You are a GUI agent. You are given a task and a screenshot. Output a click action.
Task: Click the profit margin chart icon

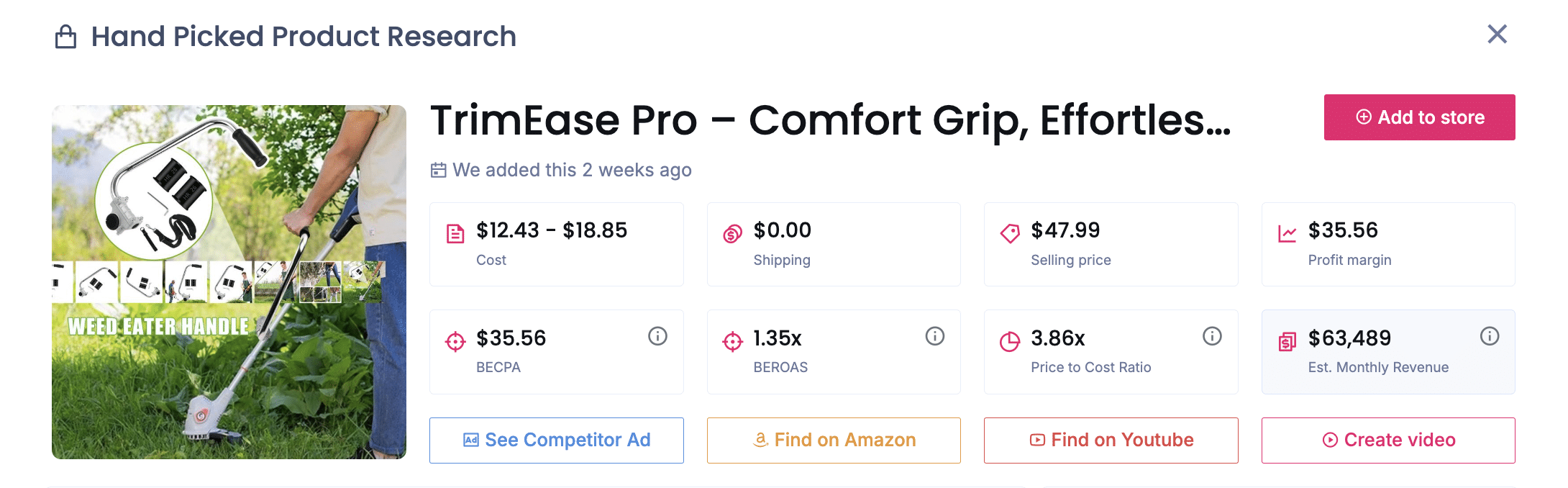[x=1287, y=232]
